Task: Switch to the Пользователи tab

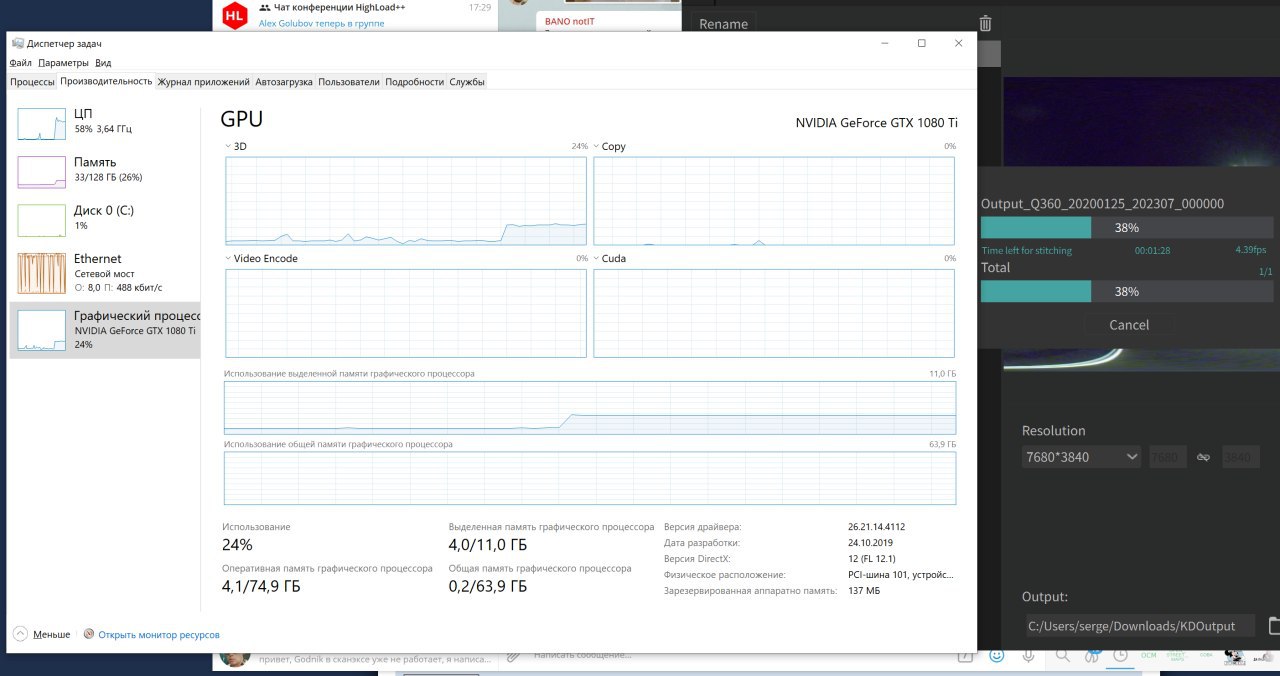Action: [349, 82]
